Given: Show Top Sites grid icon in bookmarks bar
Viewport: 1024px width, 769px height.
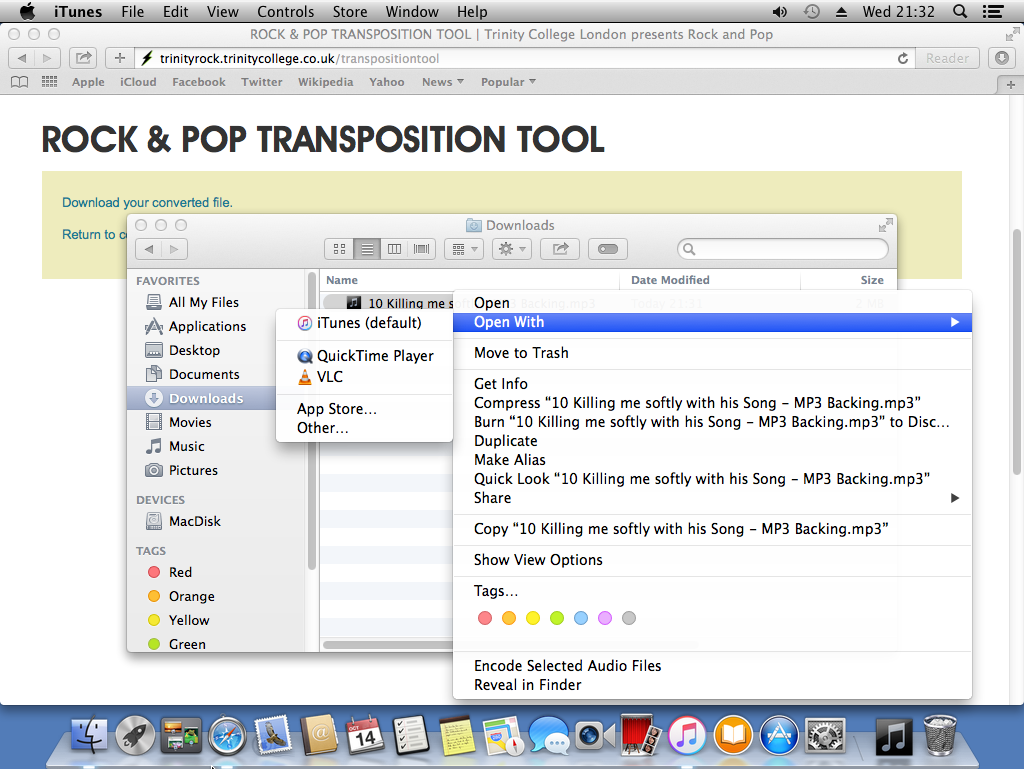Looking at the screenshot, I should point(50,82).
